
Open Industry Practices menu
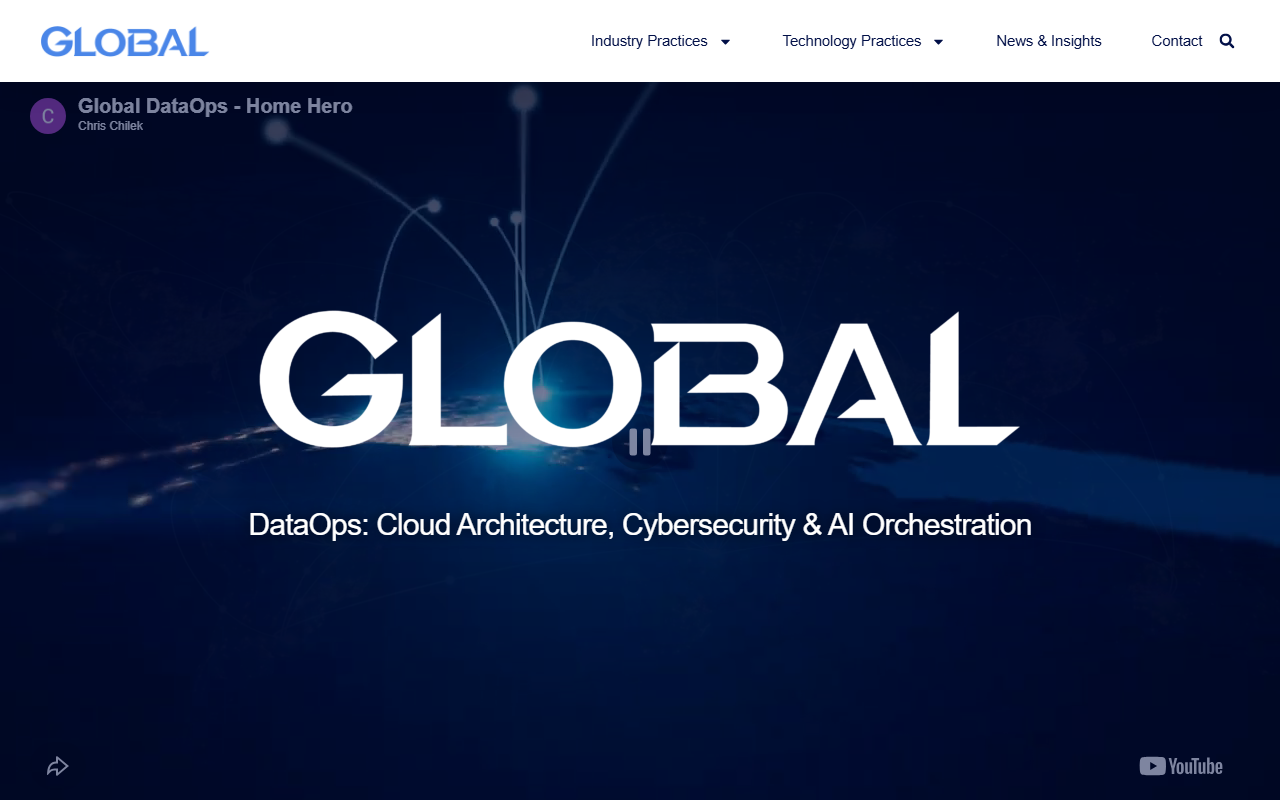(649, 41)
